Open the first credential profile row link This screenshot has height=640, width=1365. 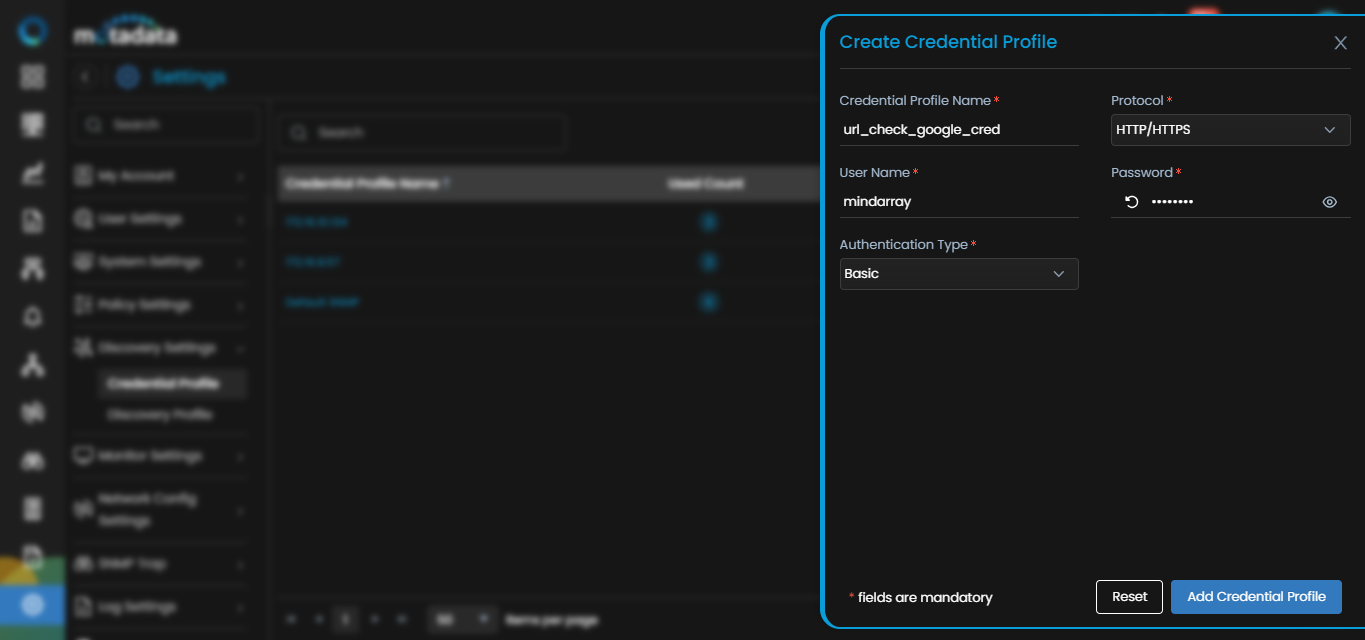[316, 222]
